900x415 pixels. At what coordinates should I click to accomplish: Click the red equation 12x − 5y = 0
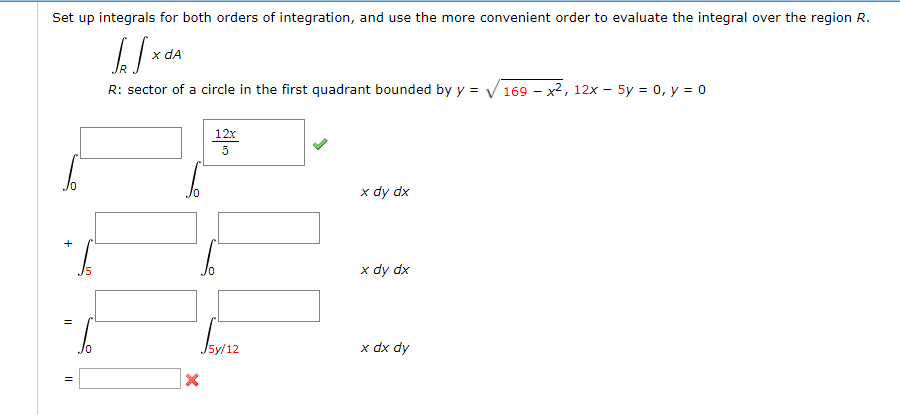620,90
